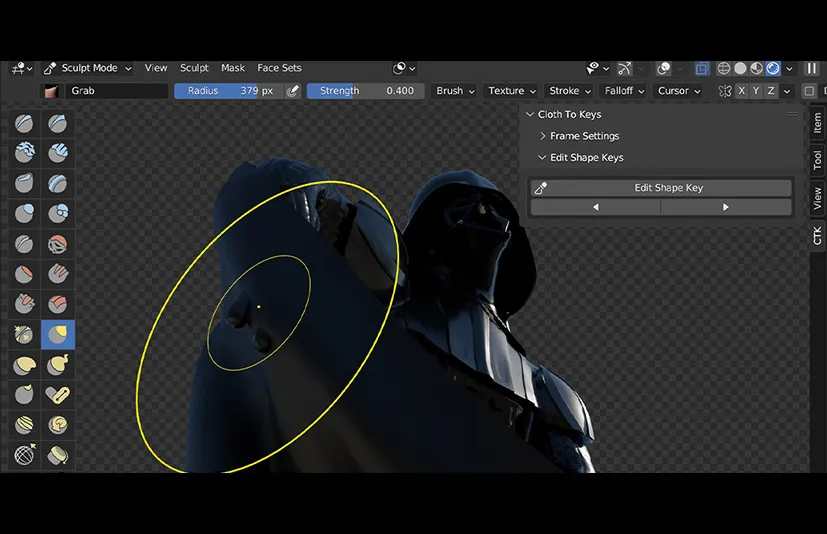Viewport: 827px width, 534px height.
Task: Select the Clay Strips brush
Action: 57,153
